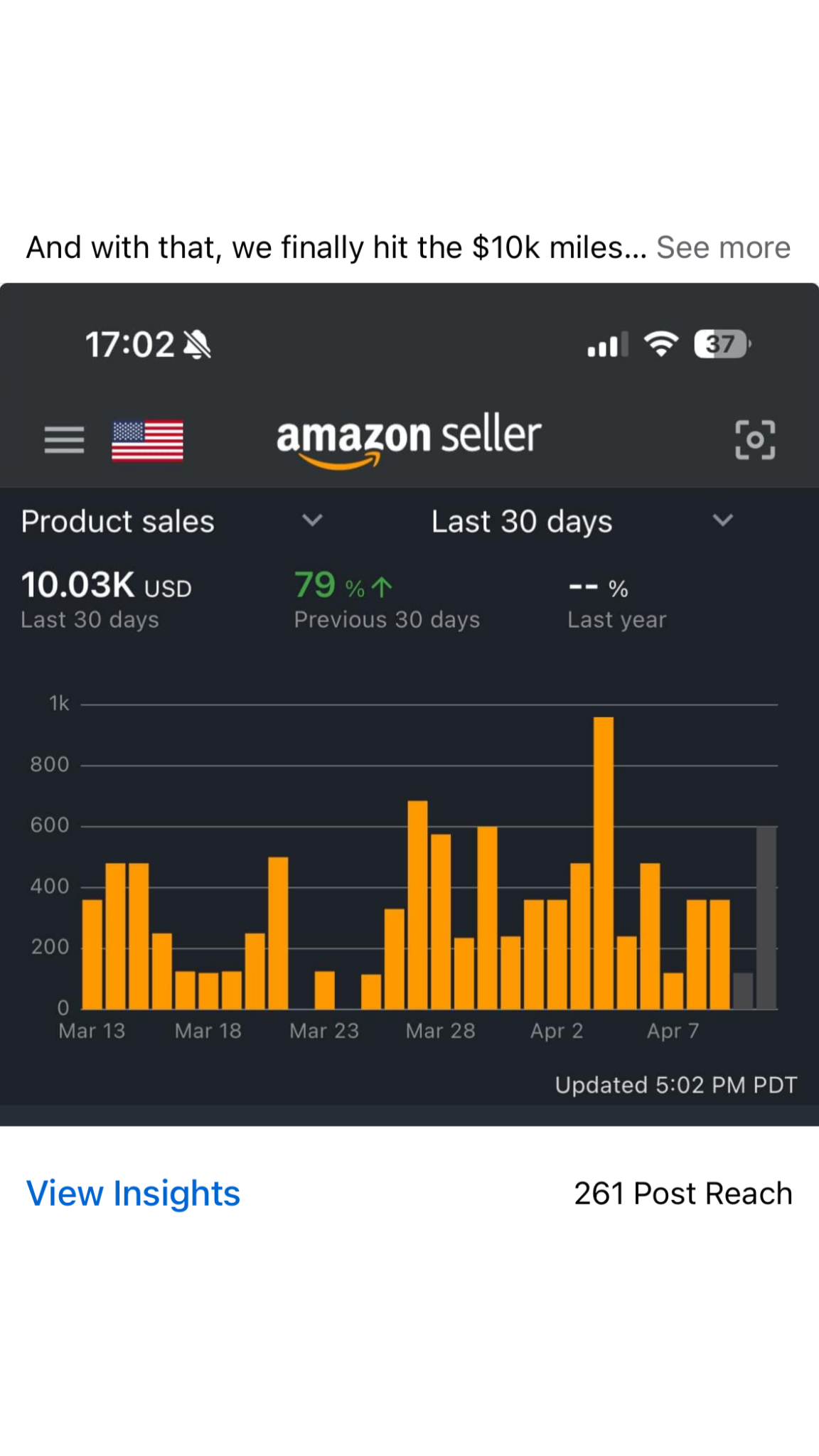Open View Insights link
This screenshot has width=819, height=1456.
click(133, 1194)
